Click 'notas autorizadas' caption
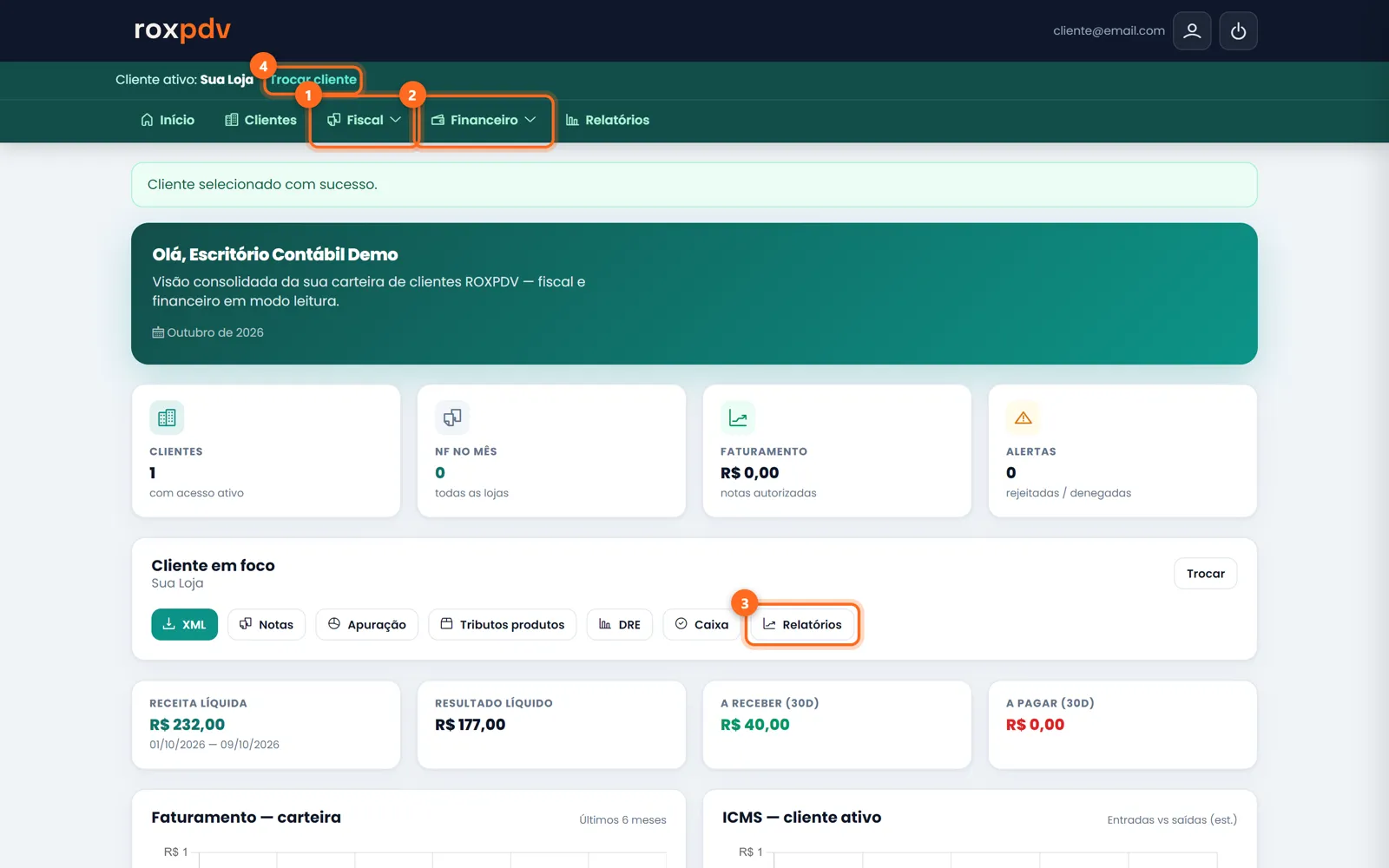This screenshot has width=1389, height=868. point(768,493)
